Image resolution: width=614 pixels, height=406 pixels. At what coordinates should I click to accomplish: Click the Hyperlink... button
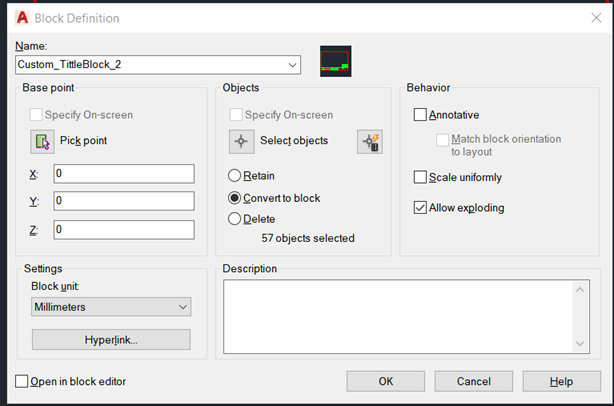coord(111,339)
